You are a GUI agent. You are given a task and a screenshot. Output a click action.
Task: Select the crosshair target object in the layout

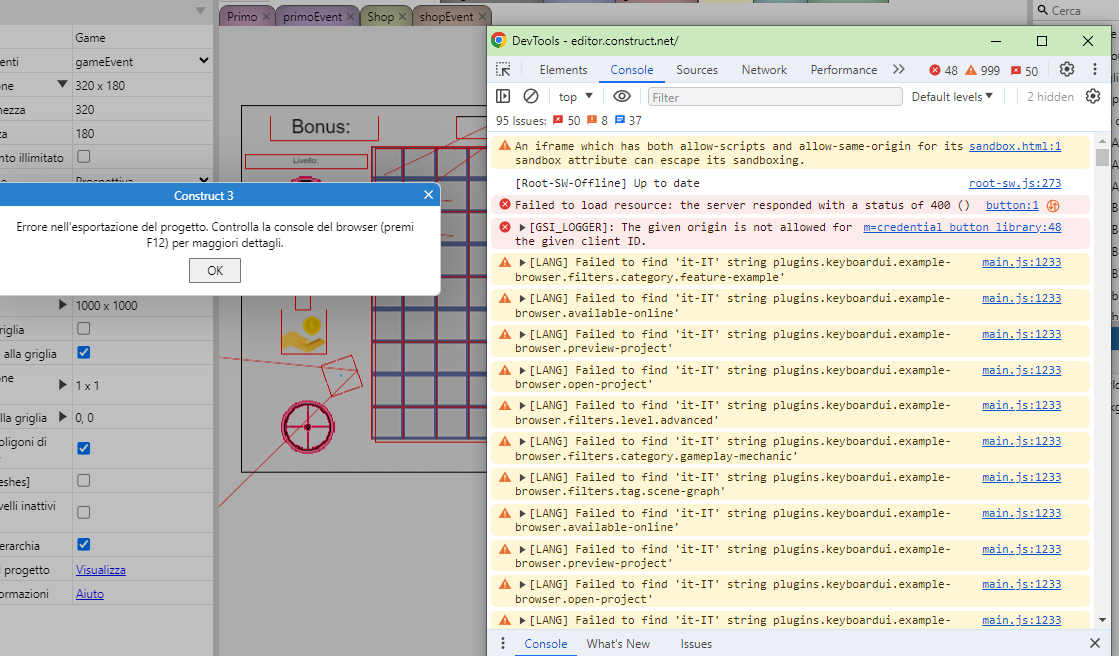click(x=308, y=427)
